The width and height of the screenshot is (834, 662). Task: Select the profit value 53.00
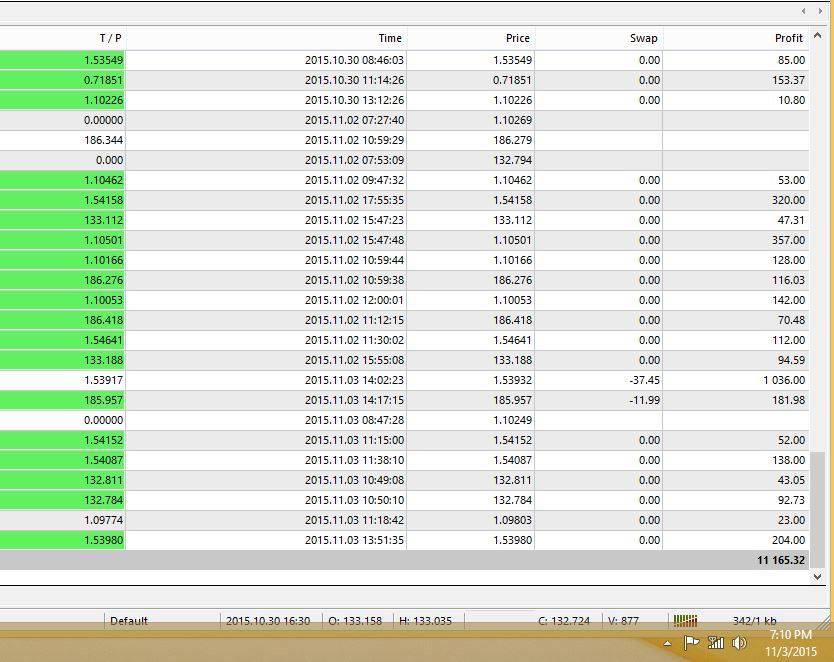coord(791,180)
